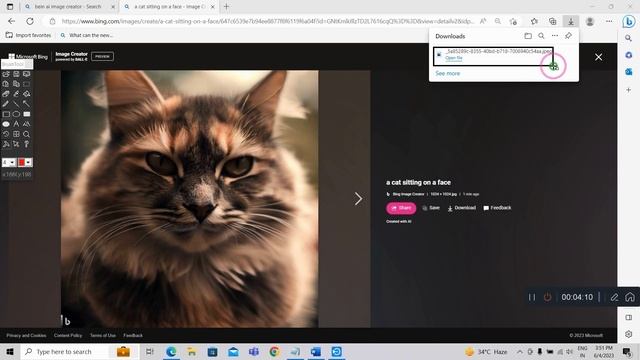The width and height of the screenshot is (640, 360).
Task: Close the image detail view with X
Action: click(x=598, y=57)
